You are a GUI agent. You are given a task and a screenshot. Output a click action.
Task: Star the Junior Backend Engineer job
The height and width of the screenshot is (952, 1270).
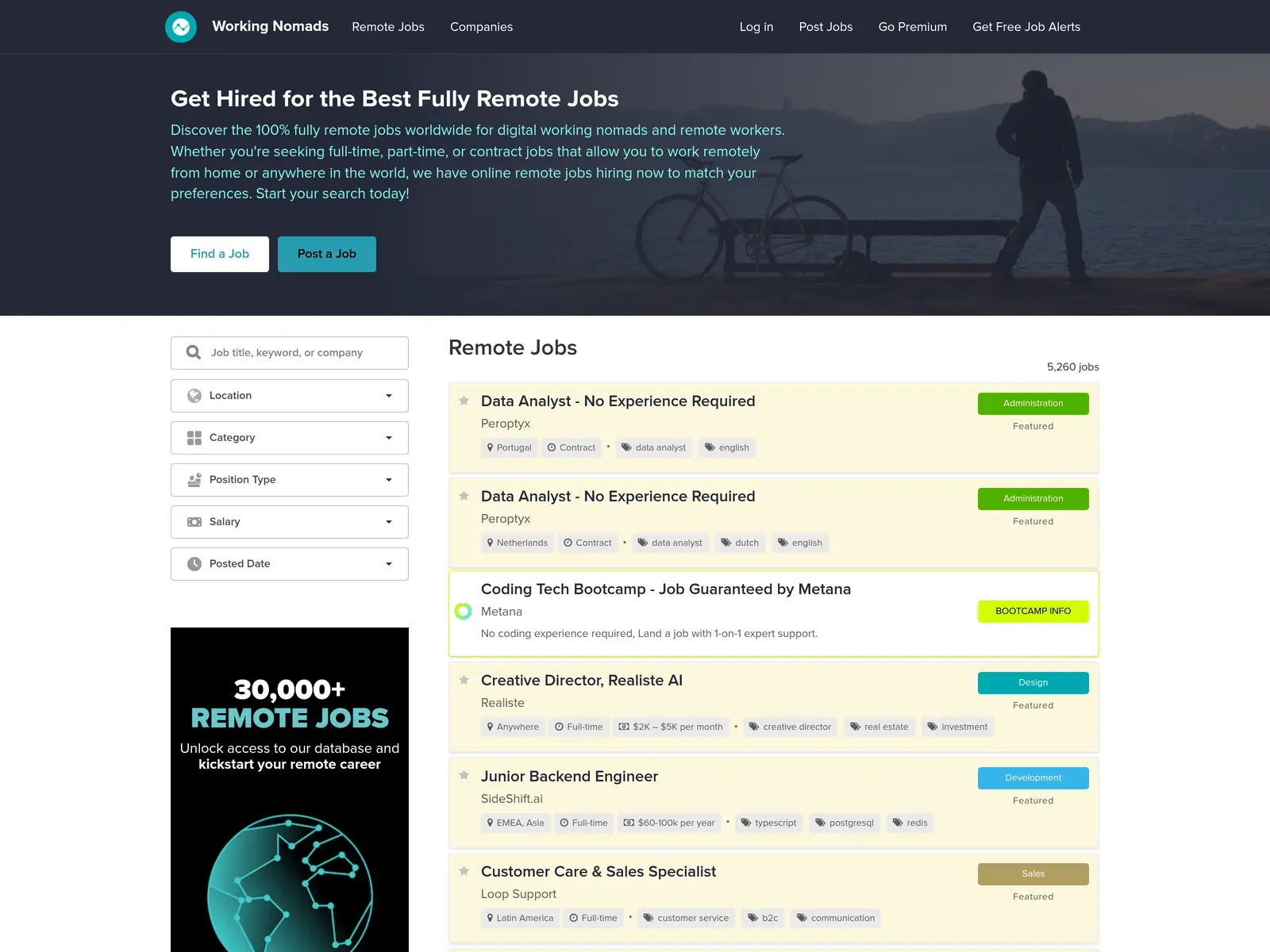pos(464,775)
